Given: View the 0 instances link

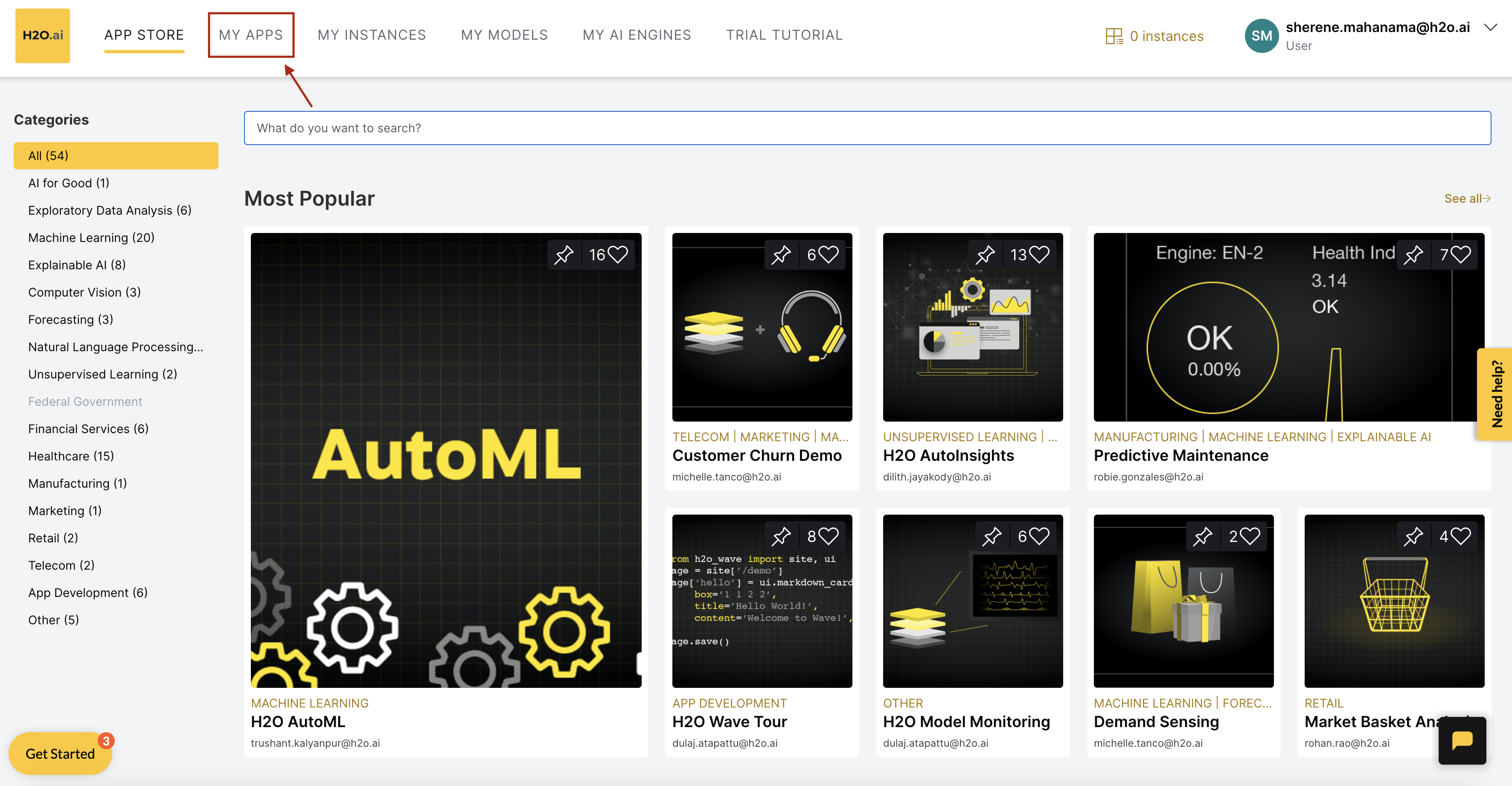Looking at the screenshot, I should click(1166, 36).
